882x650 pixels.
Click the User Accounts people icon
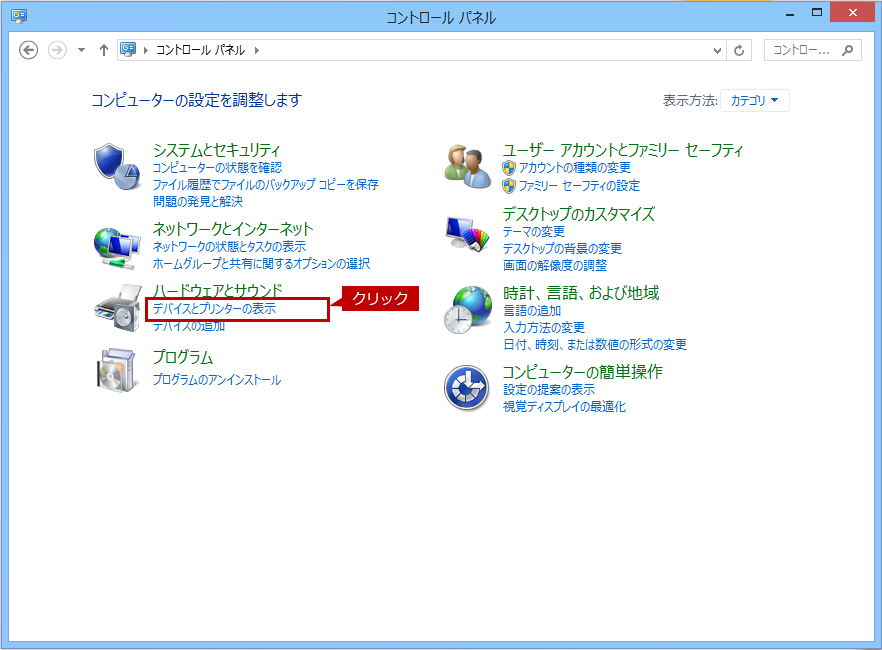point(468,166)
